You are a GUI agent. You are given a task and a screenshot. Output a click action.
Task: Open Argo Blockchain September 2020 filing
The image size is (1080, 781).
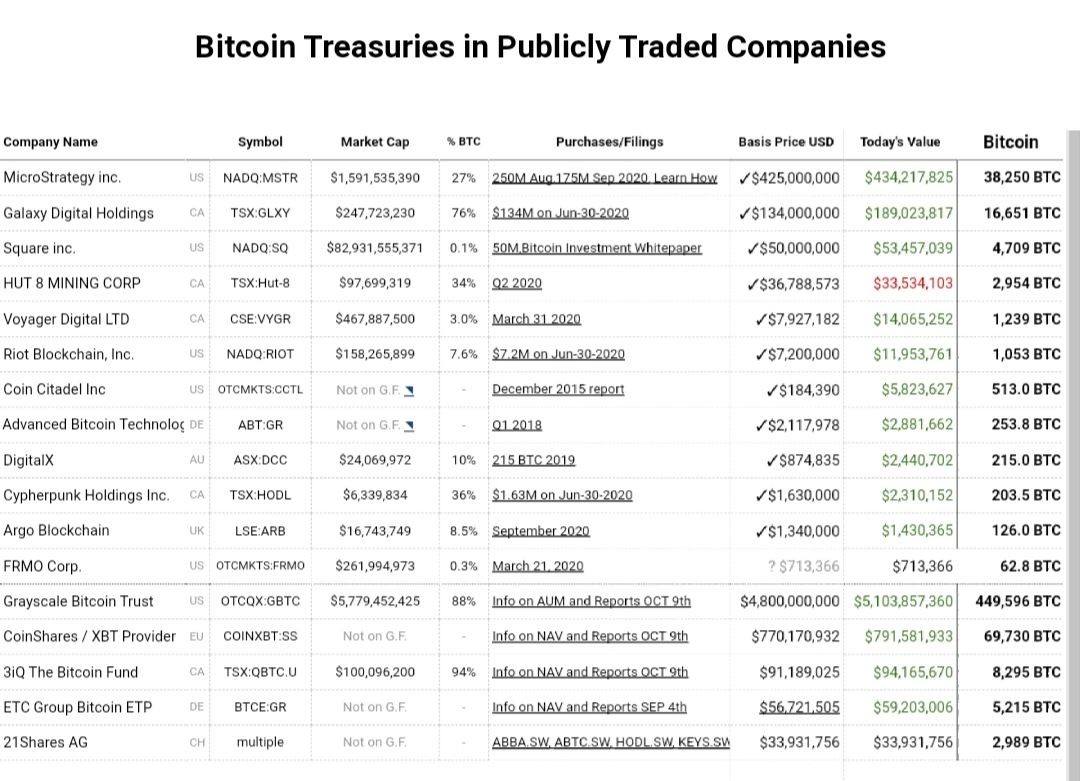tap(541, 531)
